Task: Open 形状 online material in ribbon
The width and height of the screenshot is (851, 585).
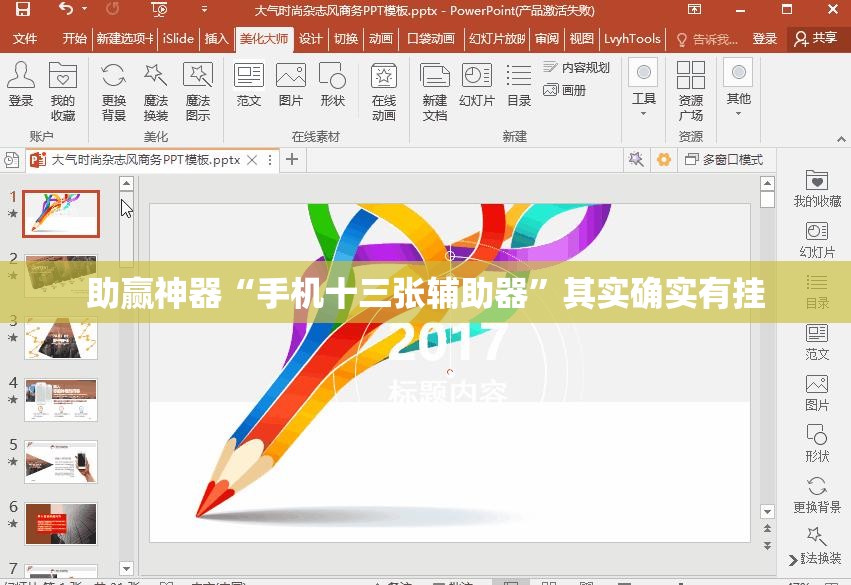Action: (333, 84)
